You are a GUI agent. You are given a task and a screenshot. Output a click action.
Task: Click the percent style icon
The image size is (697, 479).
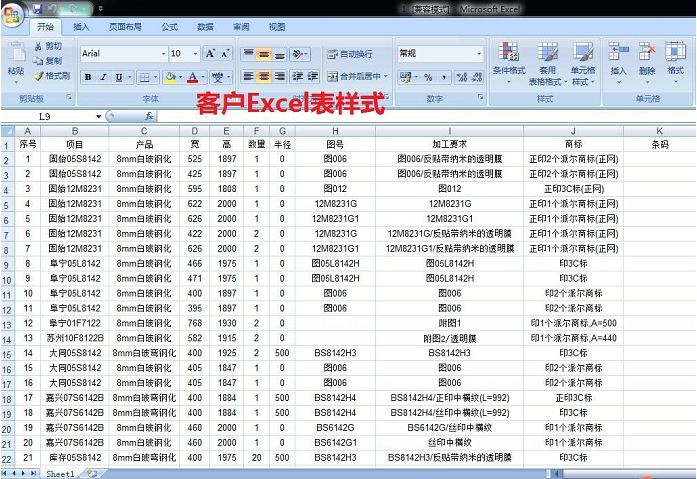[x=428, y=77]
